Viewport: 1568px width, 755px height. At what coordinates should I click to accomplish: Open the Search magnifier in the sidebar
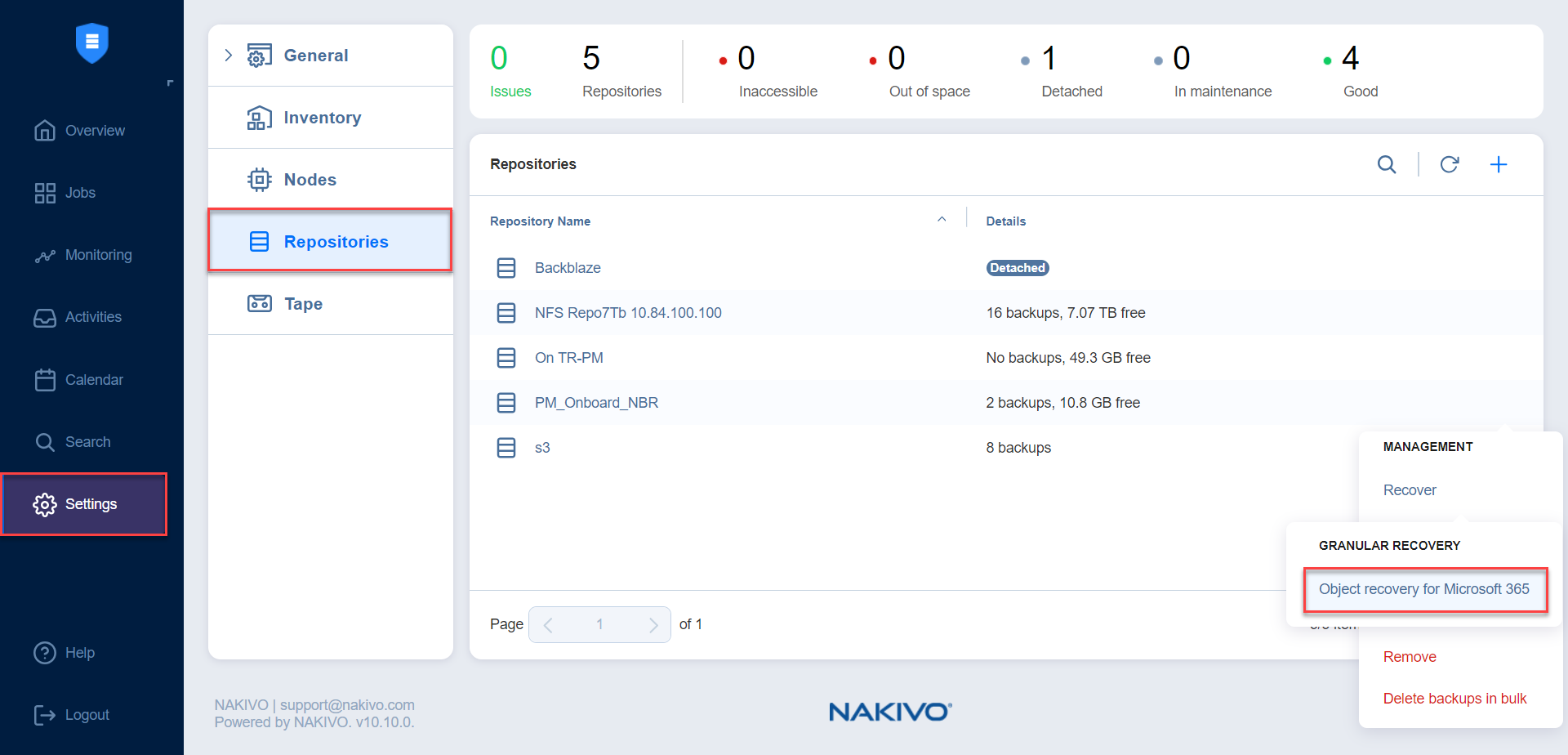[45, 442]
